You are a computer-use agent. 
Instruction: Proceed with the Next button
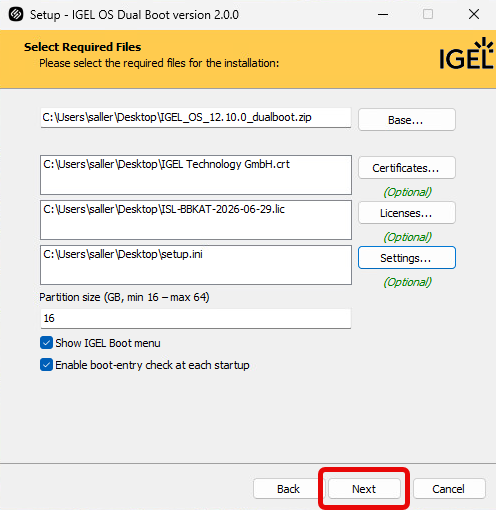(364, 489)
